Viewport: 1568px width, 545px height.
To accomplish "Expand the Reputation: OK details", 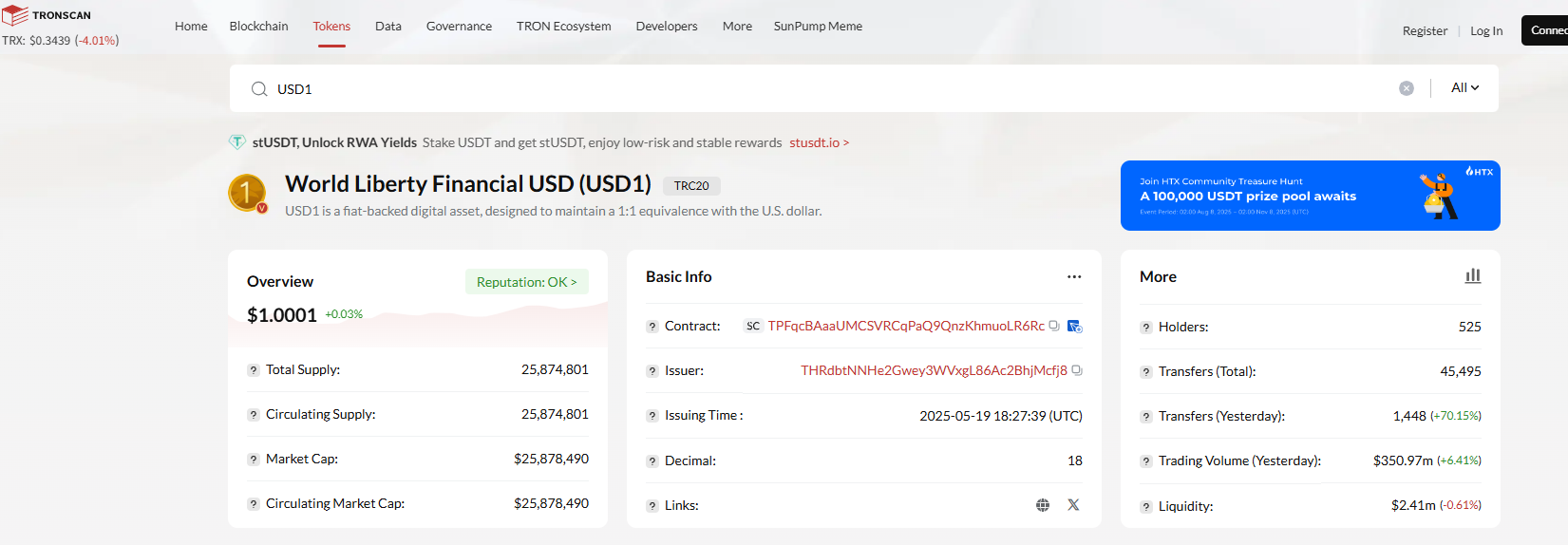I will tap(526, 282).
